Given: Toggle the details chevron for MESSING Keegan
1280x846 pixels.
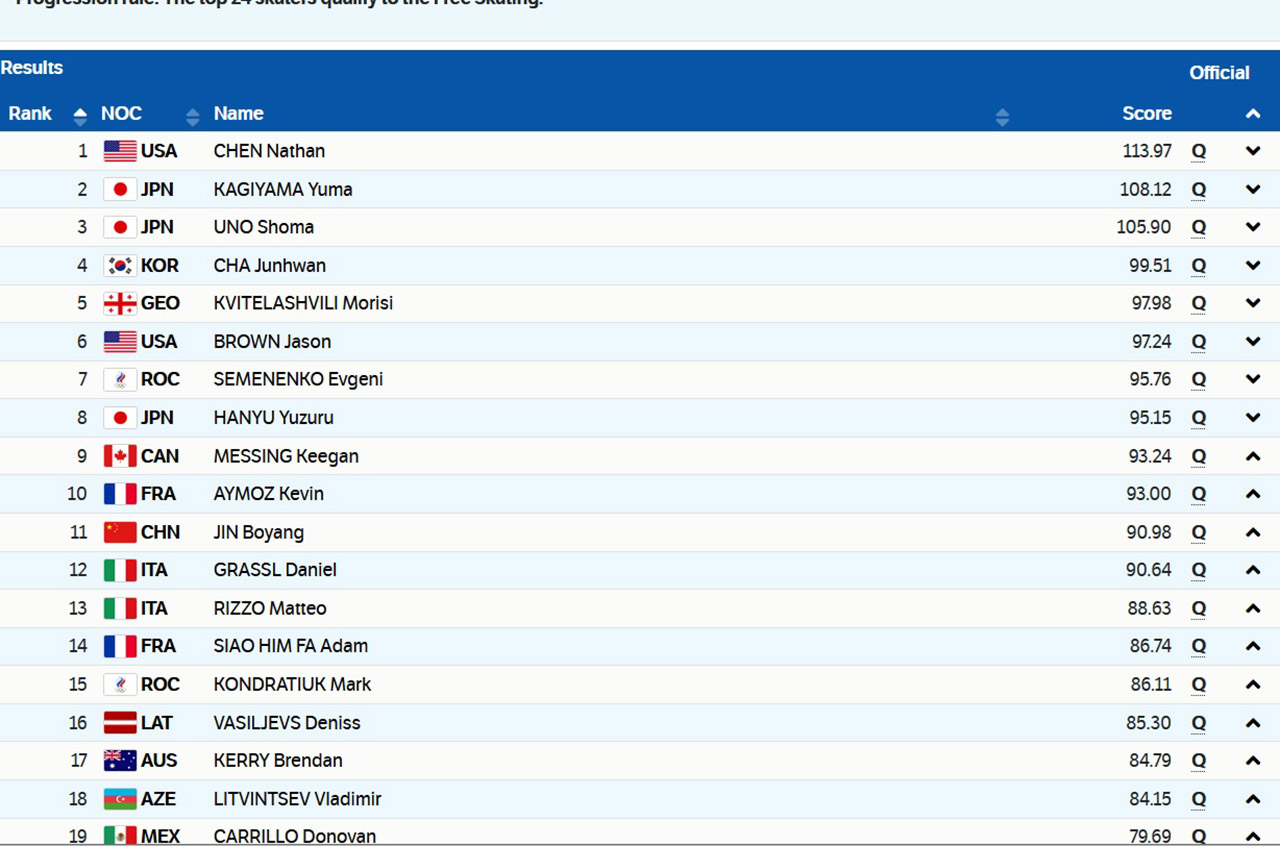Looking at the screenshot, I should tap(1253, 456).
